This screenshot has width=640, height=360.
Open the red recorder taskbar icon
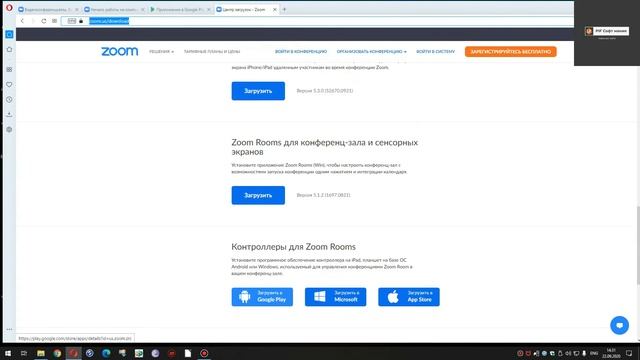point(204,353)
